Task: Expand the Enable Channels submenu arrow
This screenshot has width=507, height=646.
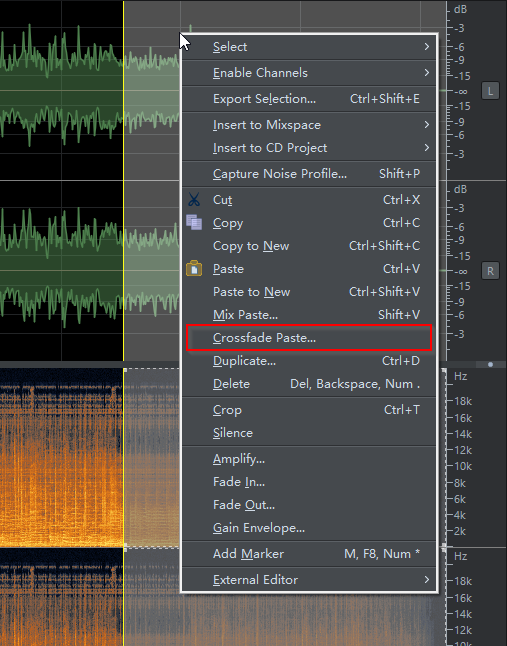Action: coord(427,73)
